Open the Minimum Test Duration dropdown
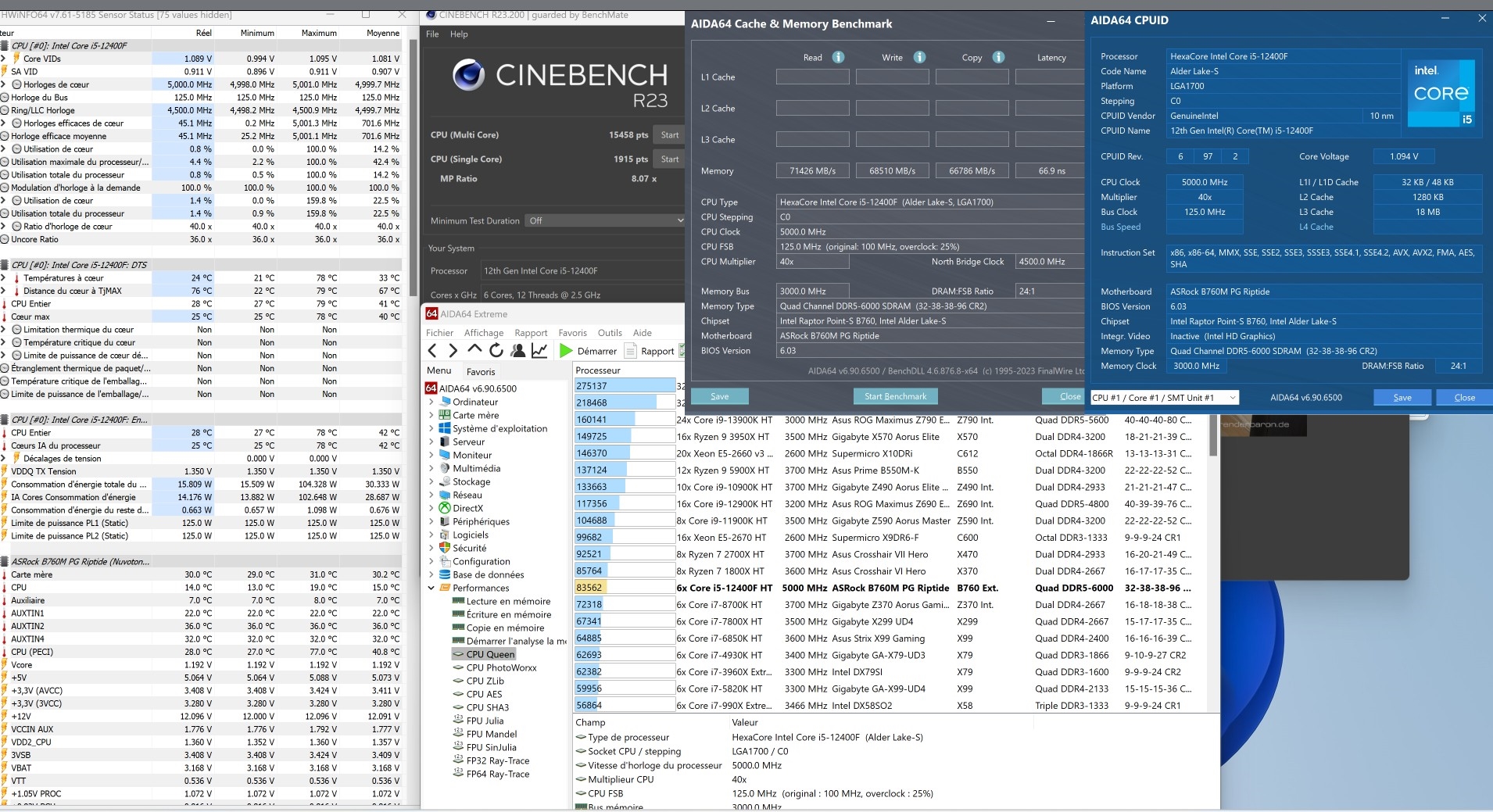Screen dimensions: 1493x812 604,220
